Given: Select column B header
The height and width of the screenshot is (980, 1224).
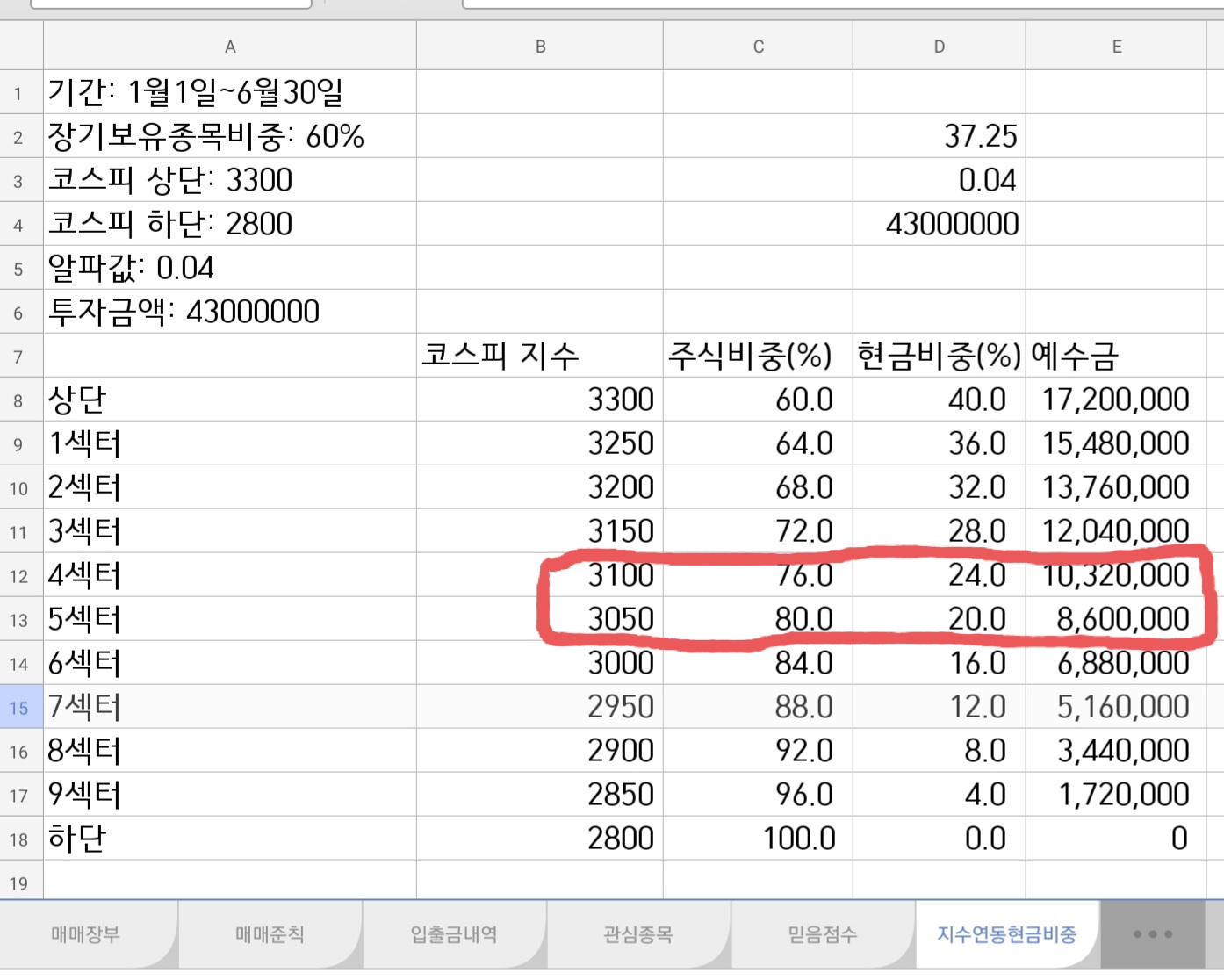Looking at the screenshot, I should click(540, 47).
